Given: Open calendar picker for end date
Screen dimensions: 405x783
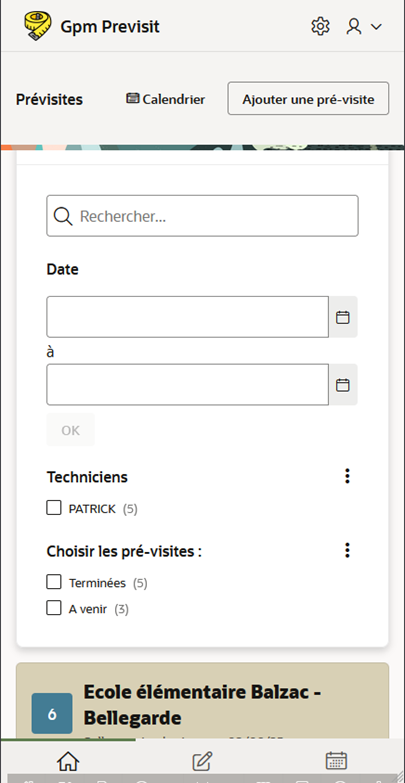Looking at the screenshot, I should (x=343, y=385).
